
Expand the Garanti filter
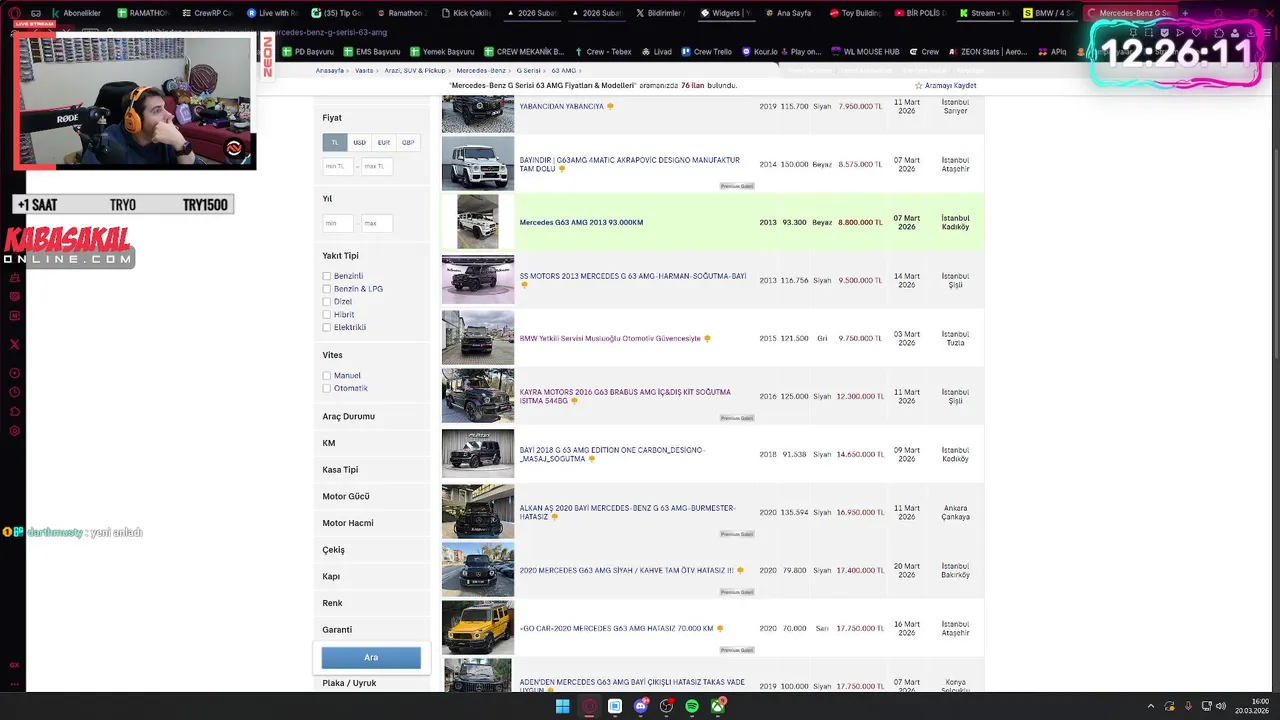(x=371, y=630)
